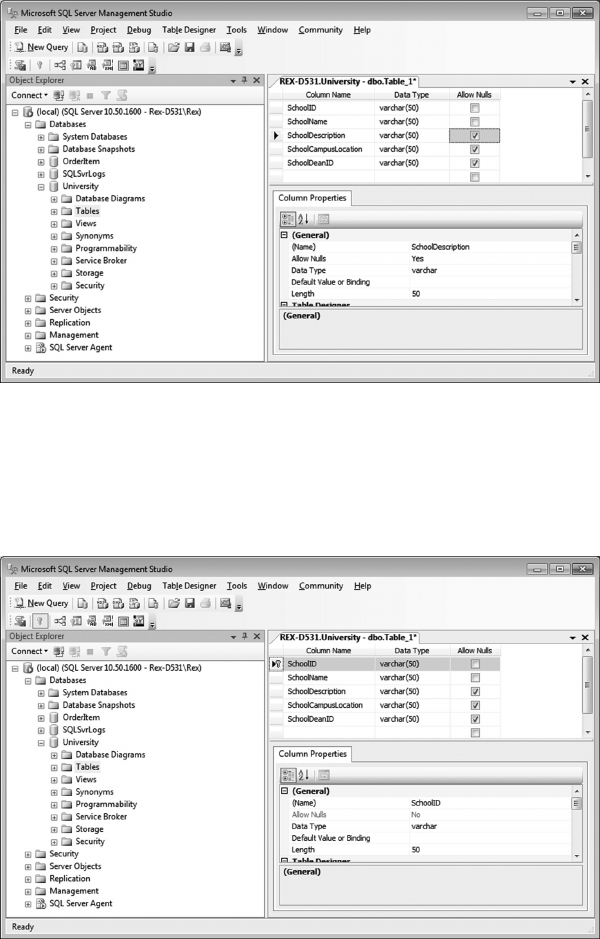Click Activity Monitor icon in bottom window toolbar
Viewport: 600px width, 939px height.
(225, 603)
